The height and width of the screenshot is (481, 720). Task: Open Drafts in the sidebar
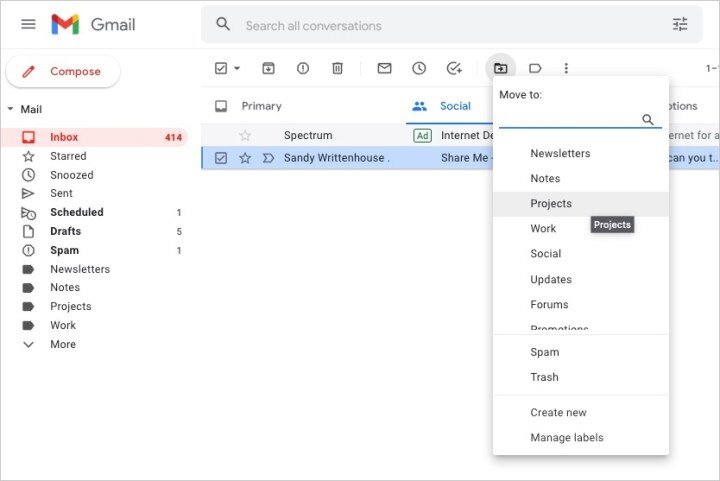(94, 231)
